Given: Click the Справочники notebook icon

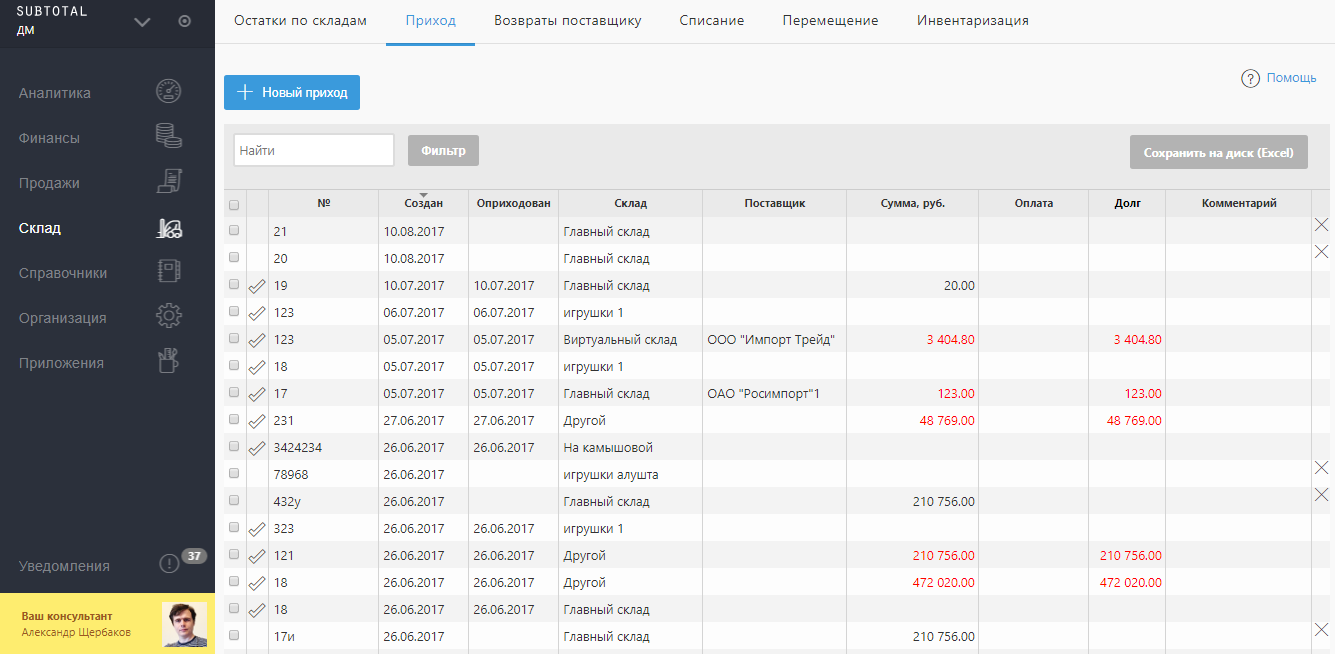Looking at the screenshot, I should (168, 272).
